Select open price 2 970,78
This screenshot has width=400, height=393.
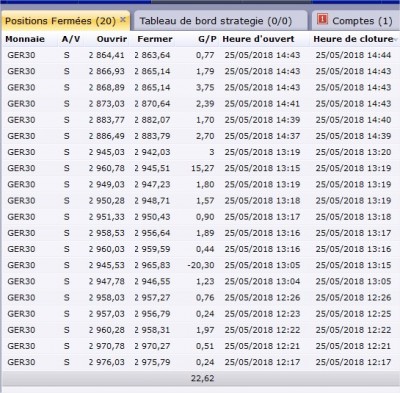(x=107, y=346)
